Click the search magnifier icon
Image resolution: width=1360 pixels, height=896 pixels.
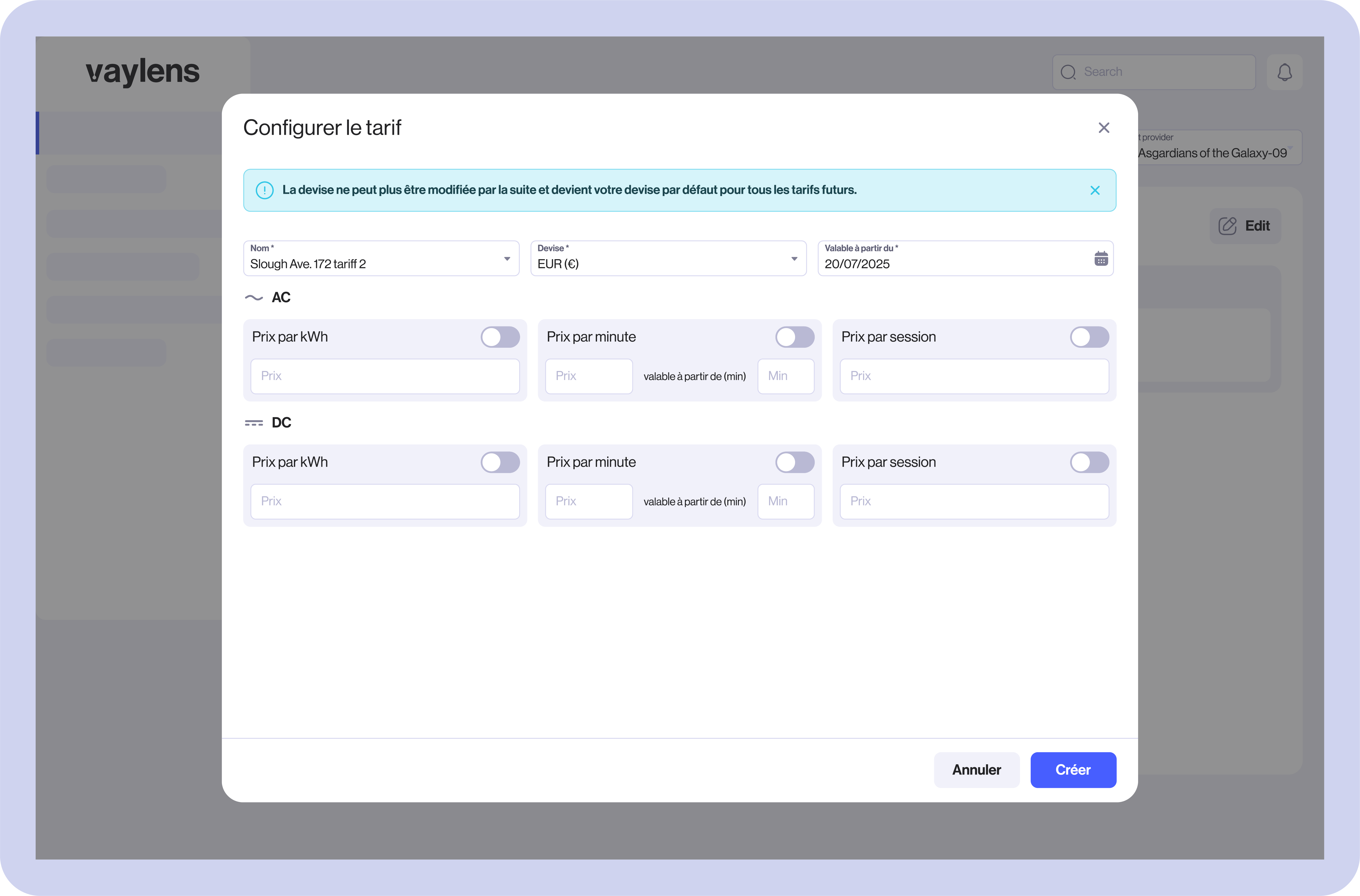[x=1068, y=72]
